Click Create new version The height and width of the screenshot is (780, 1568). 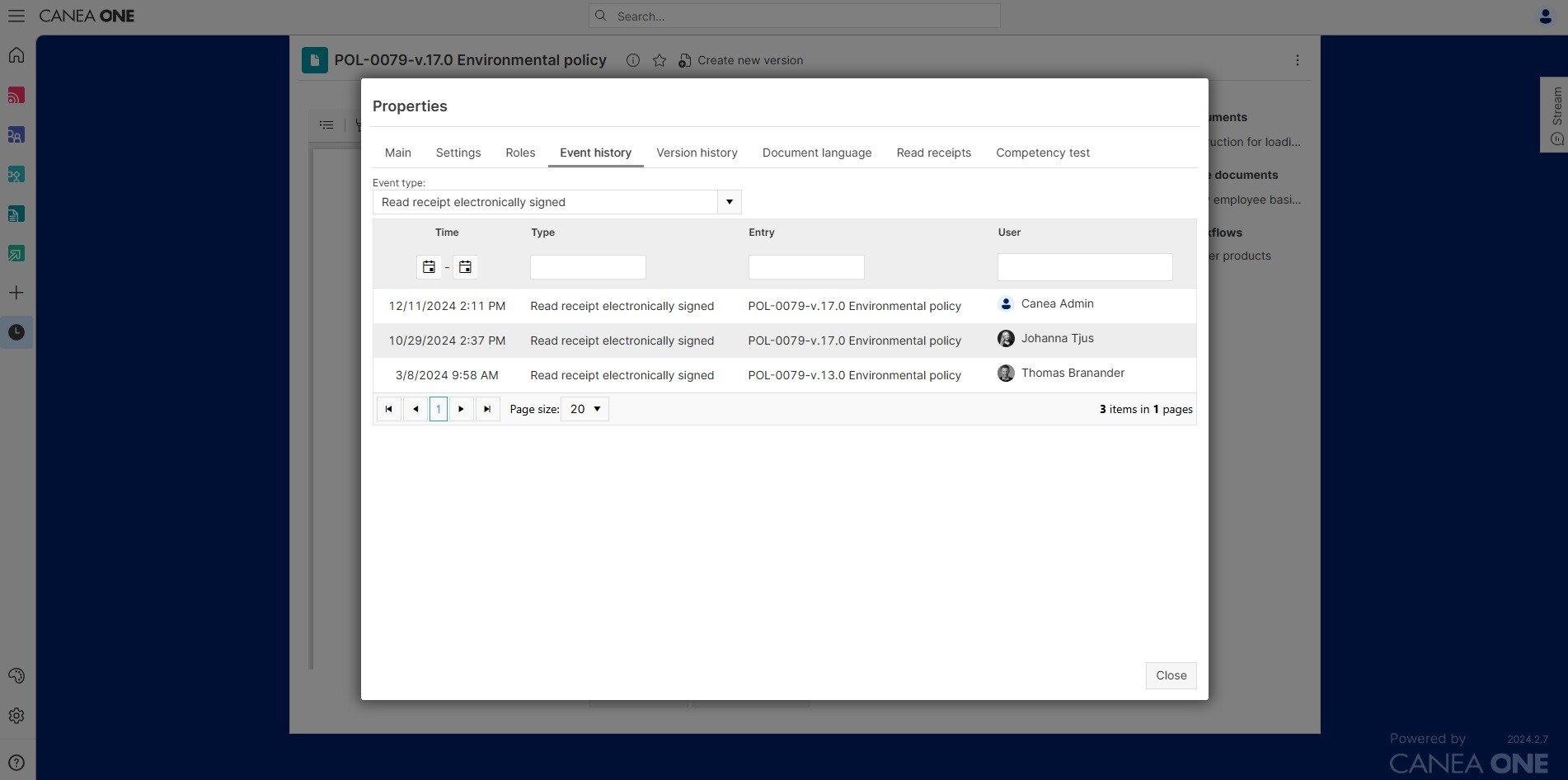click(740, 60)
